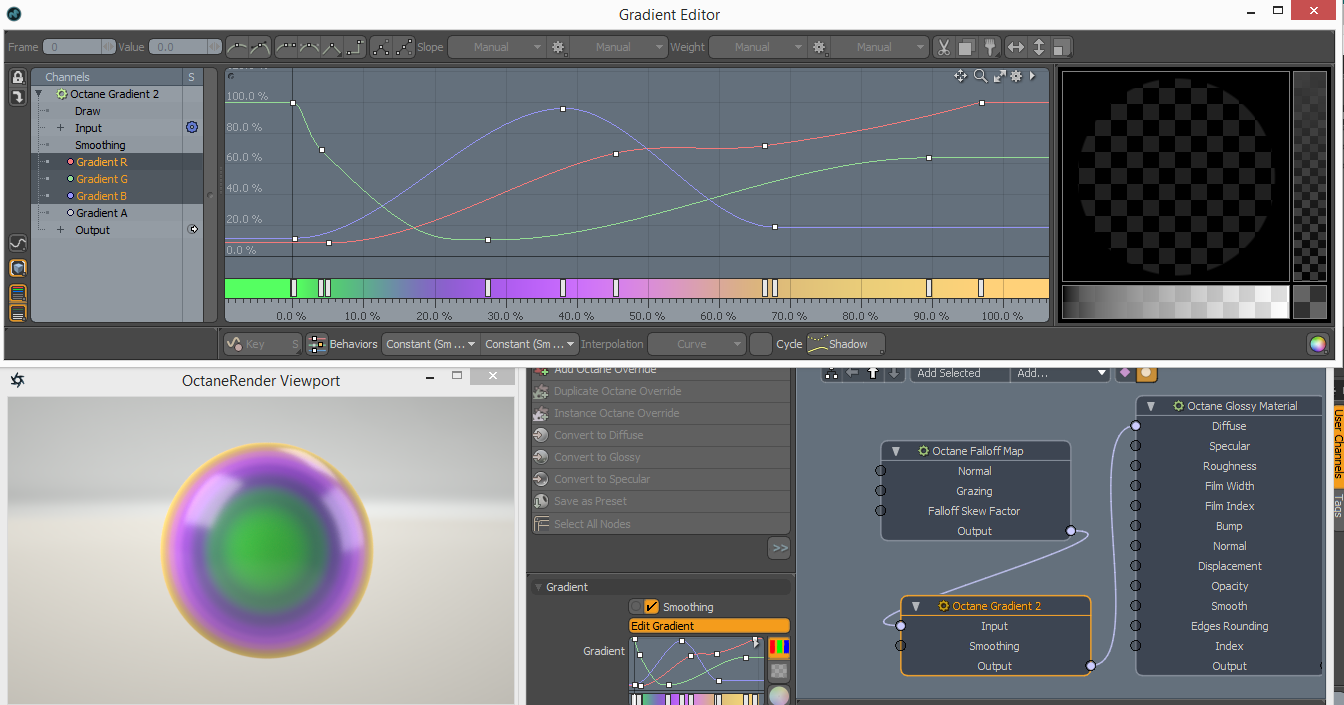1344x705 pixels.
Task: Click the Slope gear icon
Action: click(558, 47)
